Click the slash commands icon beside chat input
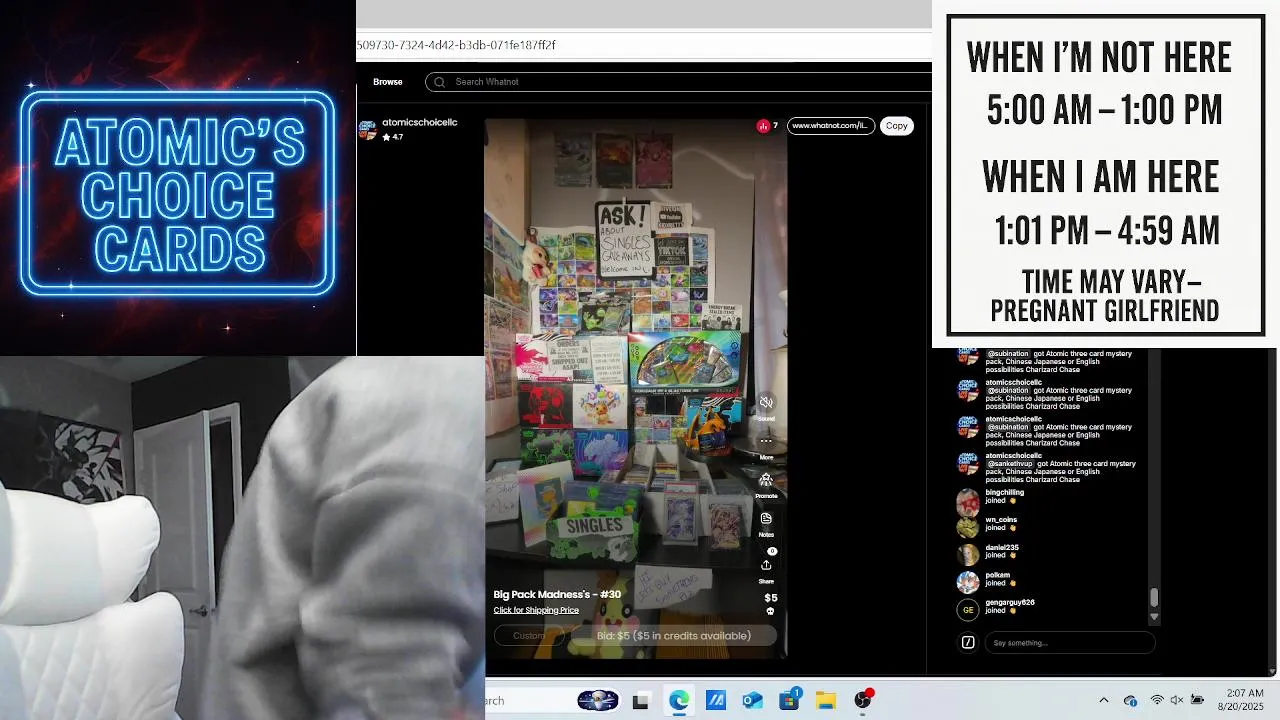The width and height of the screenshot is (1280, 720). 968,643
